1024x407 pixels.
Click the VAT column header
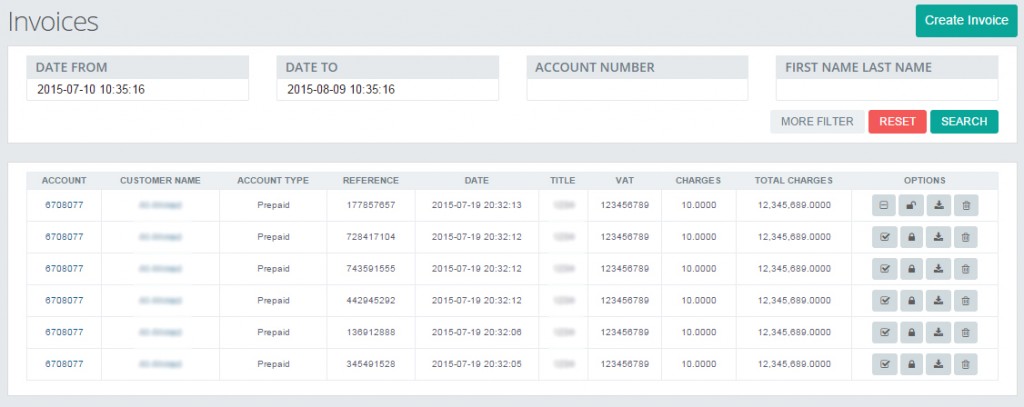624,181
